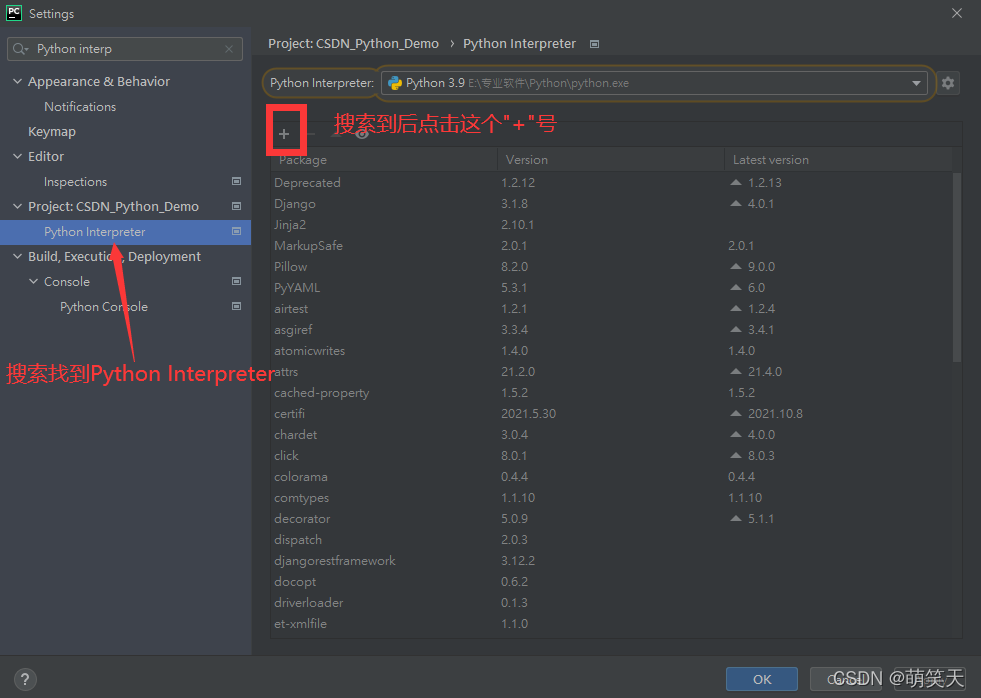Viewport: 981px width, 698px height.
Task: Focus the settings search input field
Action: pos(125,49)
